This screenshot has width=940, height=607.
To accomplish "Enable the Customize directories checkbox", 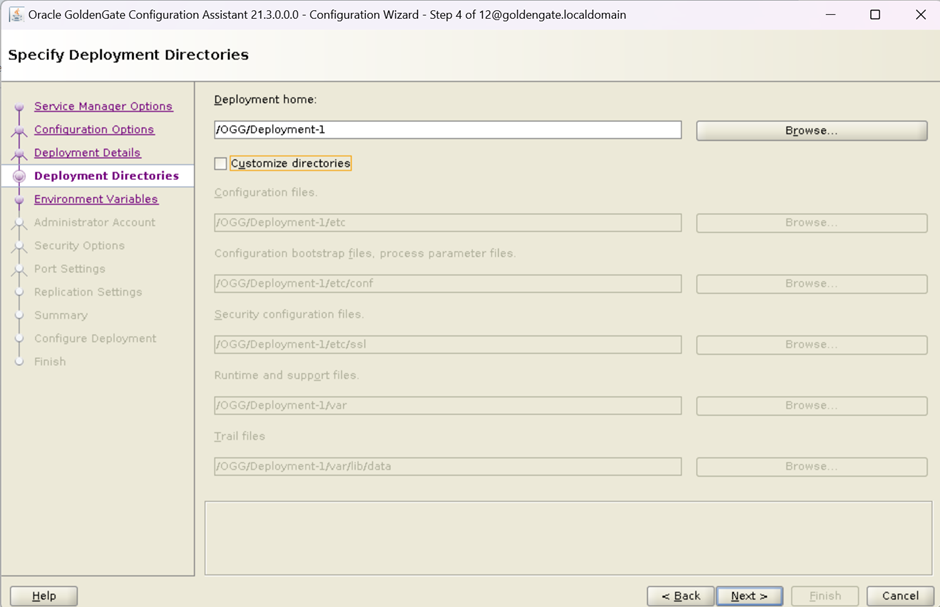I will pos(221,164).
